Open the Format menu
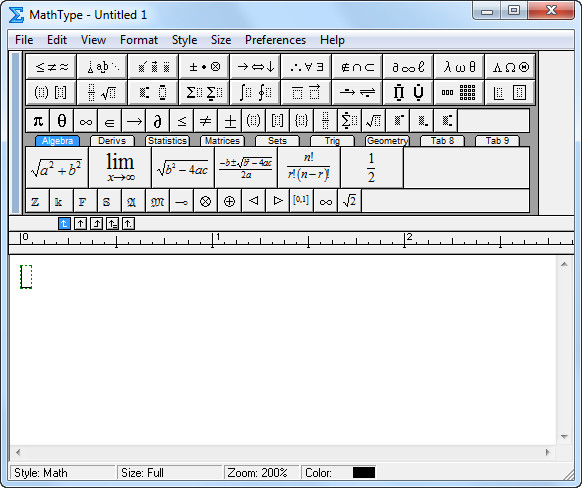Image resolution: width=582 pixels, height=488 pixels. pos(139,40)
